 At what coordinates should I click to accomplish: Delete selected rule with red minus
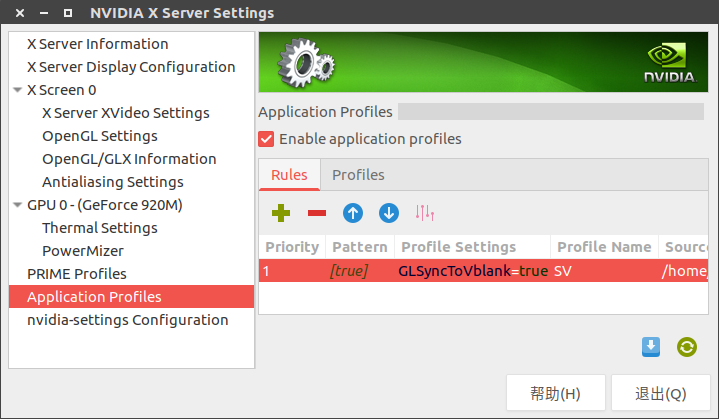pyautogui.click(x=317, y=213)
